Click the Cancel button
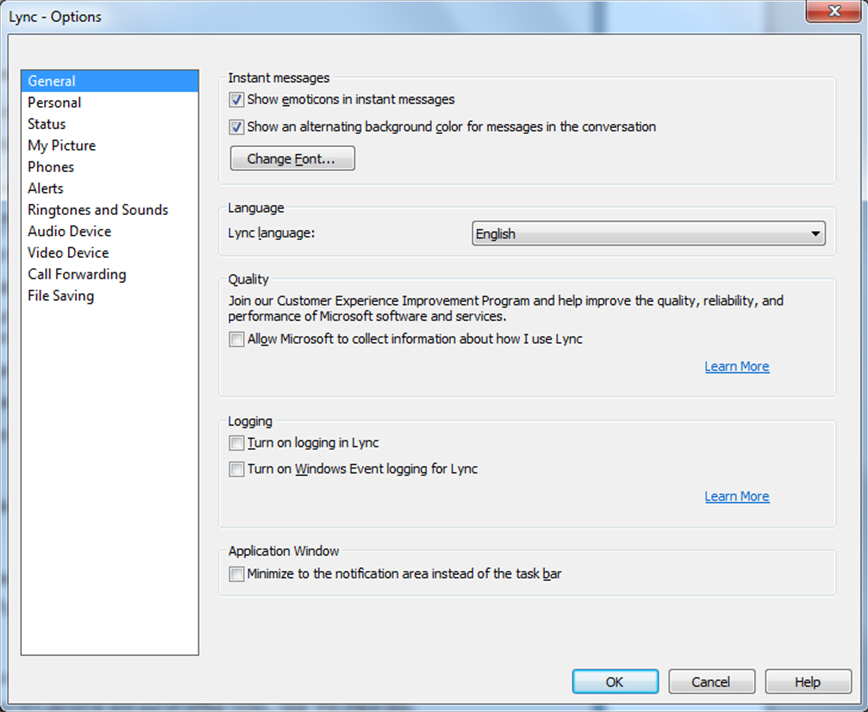 click(x=711, y=682)
